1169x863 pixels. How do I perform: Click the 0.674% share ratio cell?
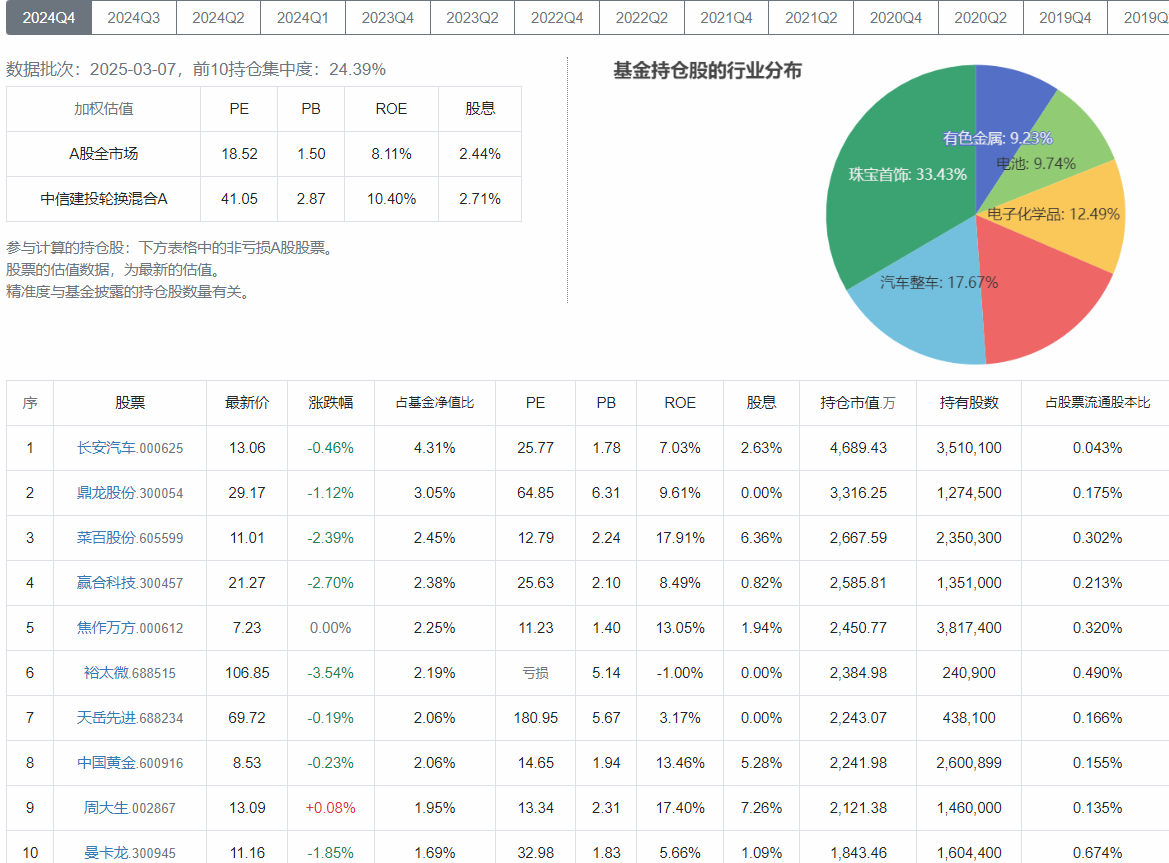(1097, 853)
